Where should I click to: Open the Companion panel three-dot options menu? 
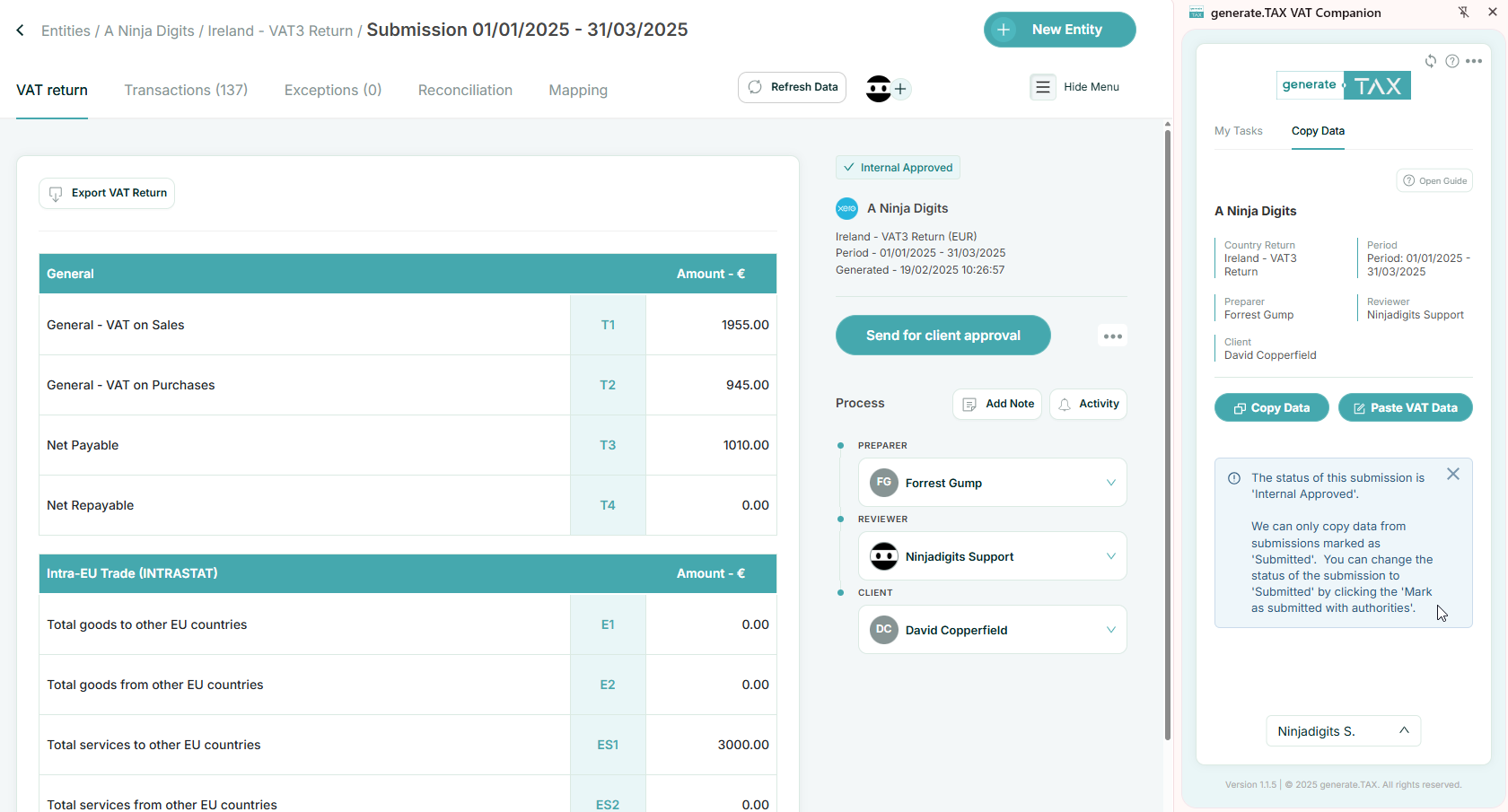click(1474, 61)
